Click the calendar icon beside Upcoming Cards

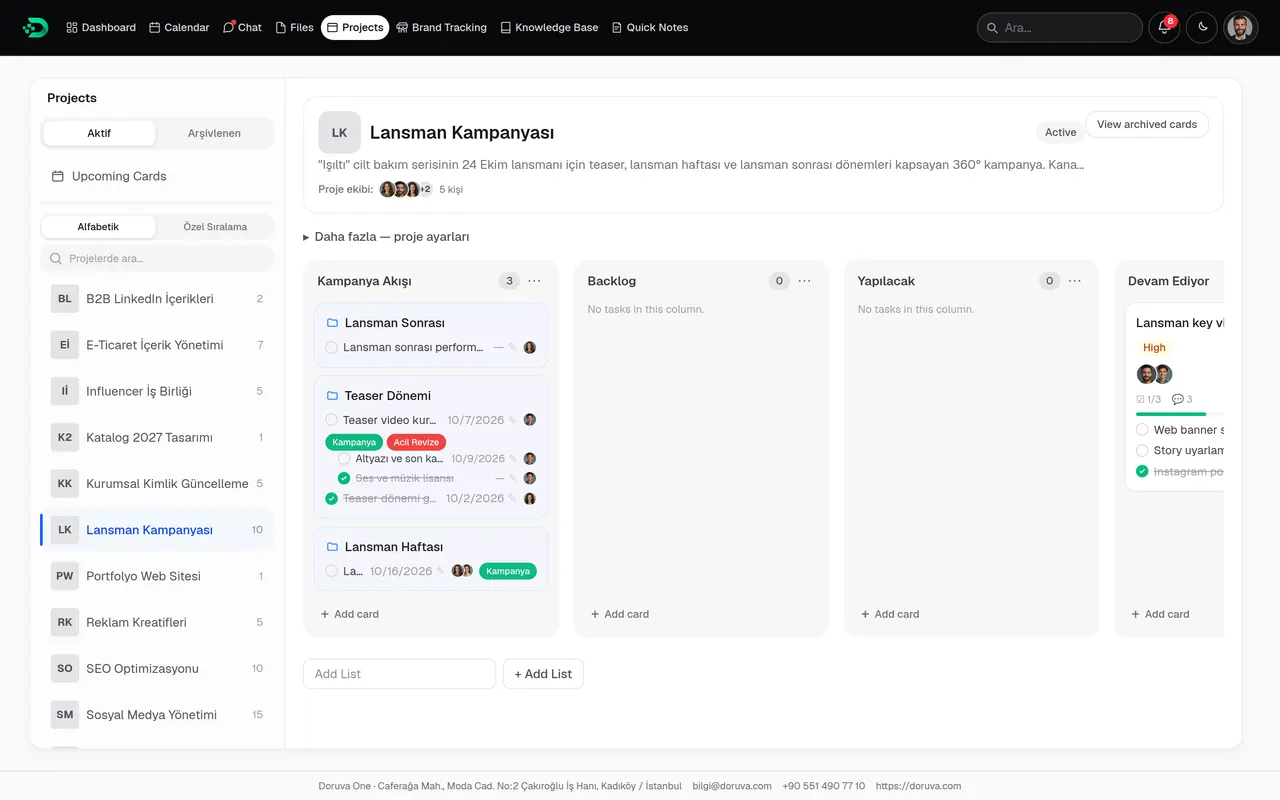58,176
